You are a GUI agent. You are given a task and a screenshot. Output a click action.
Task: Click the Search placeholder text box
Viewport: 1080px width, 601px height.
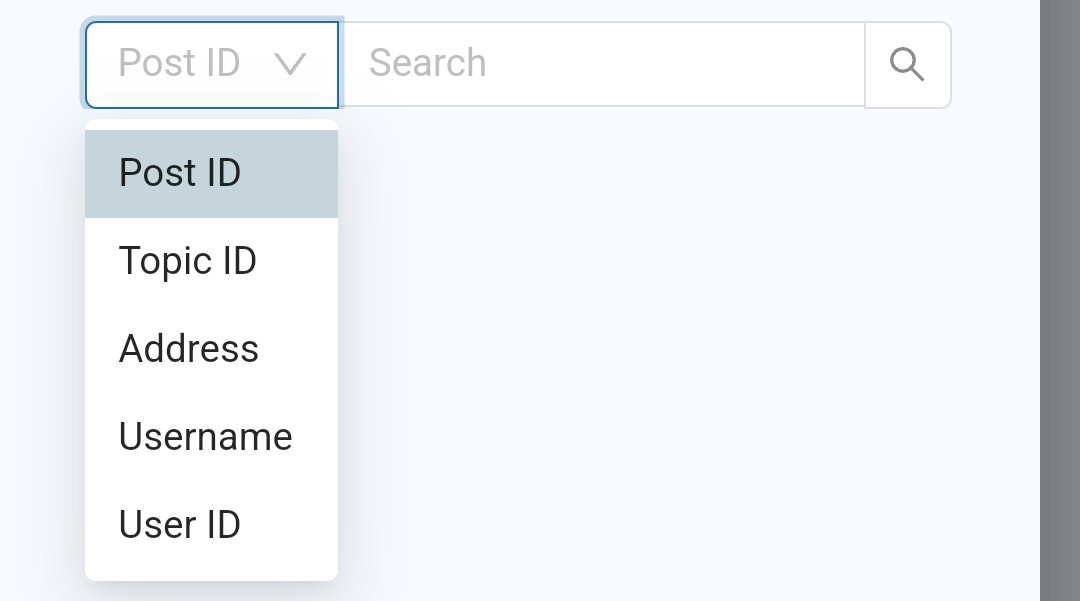tap(603, 65)
